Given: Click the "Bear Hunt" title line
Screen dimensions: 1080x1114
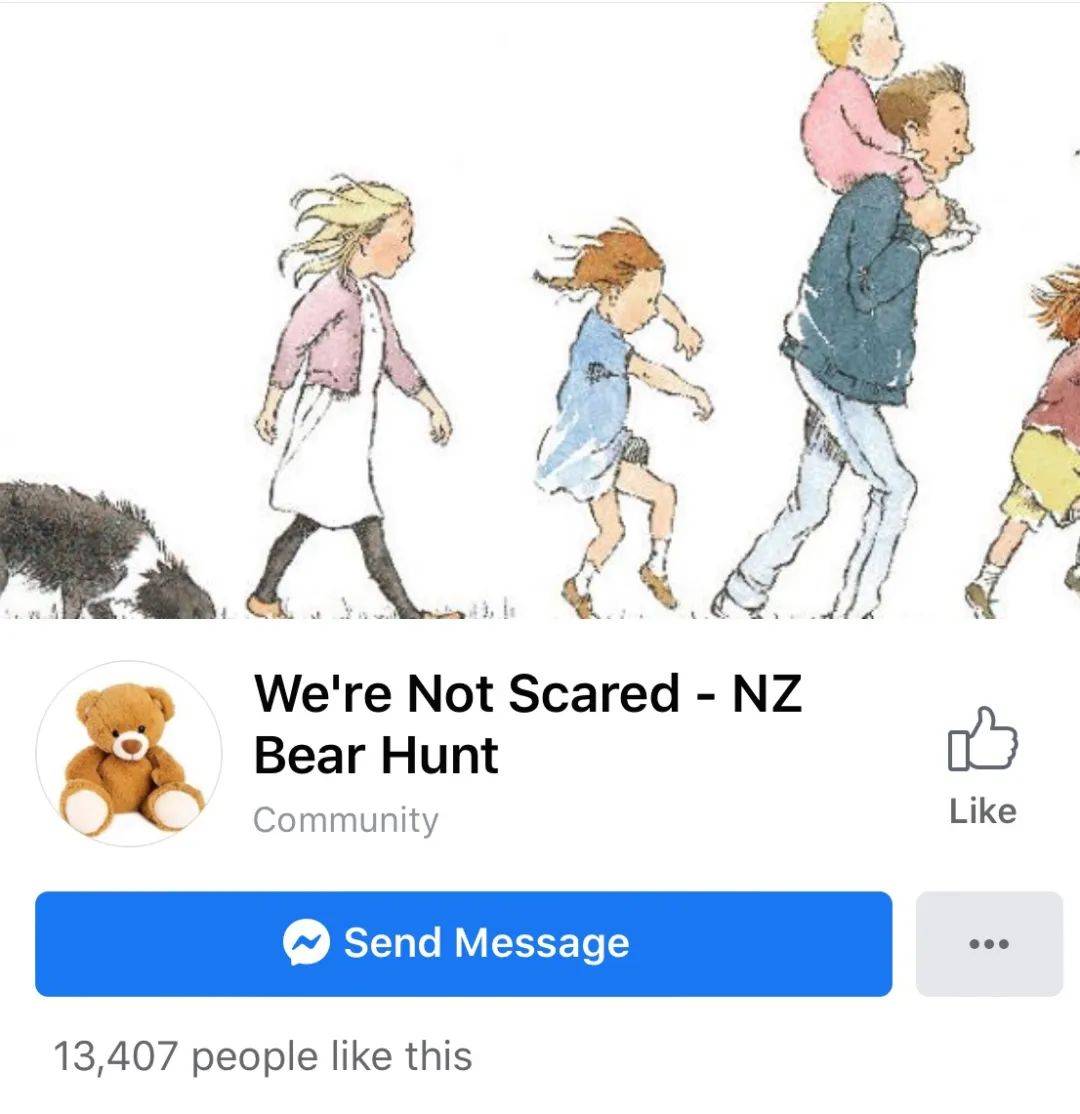Looking at the screenshot, I should (x=376, y=755).
